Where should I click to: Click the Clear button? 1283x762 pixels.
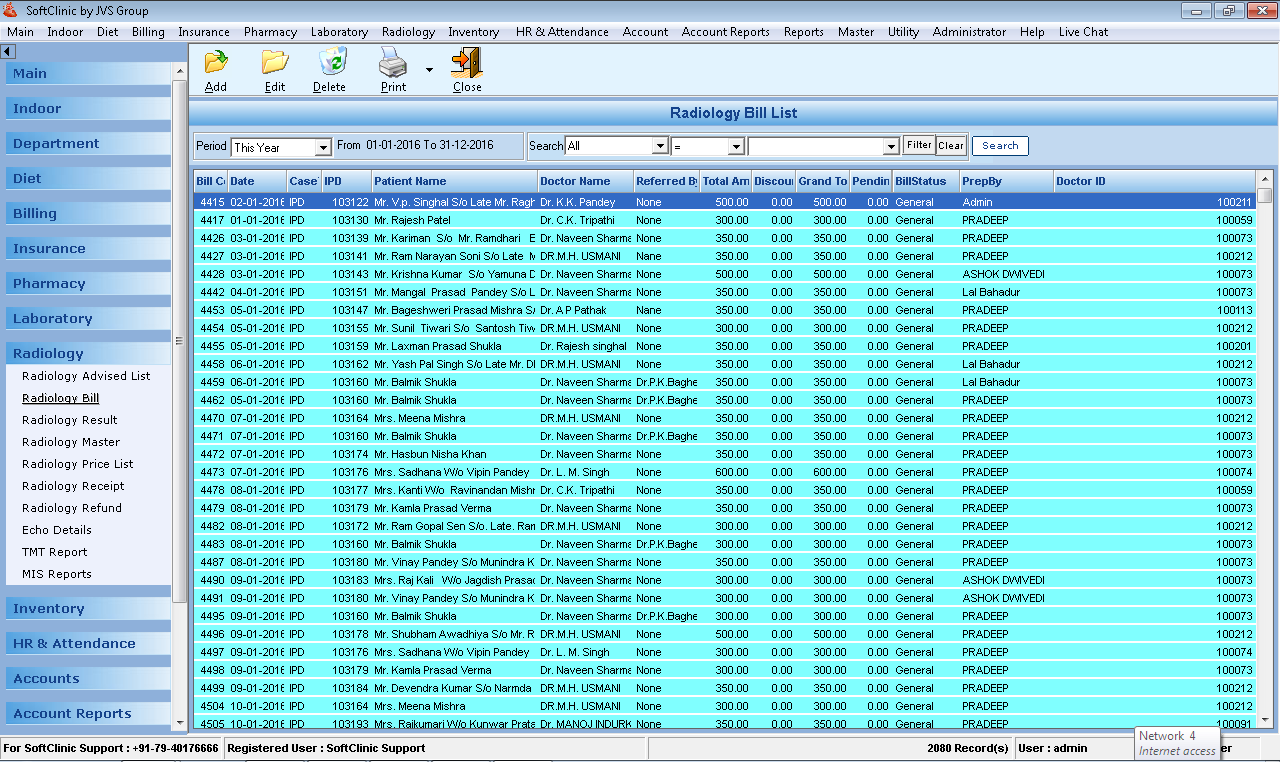click(x=950, y=146)
